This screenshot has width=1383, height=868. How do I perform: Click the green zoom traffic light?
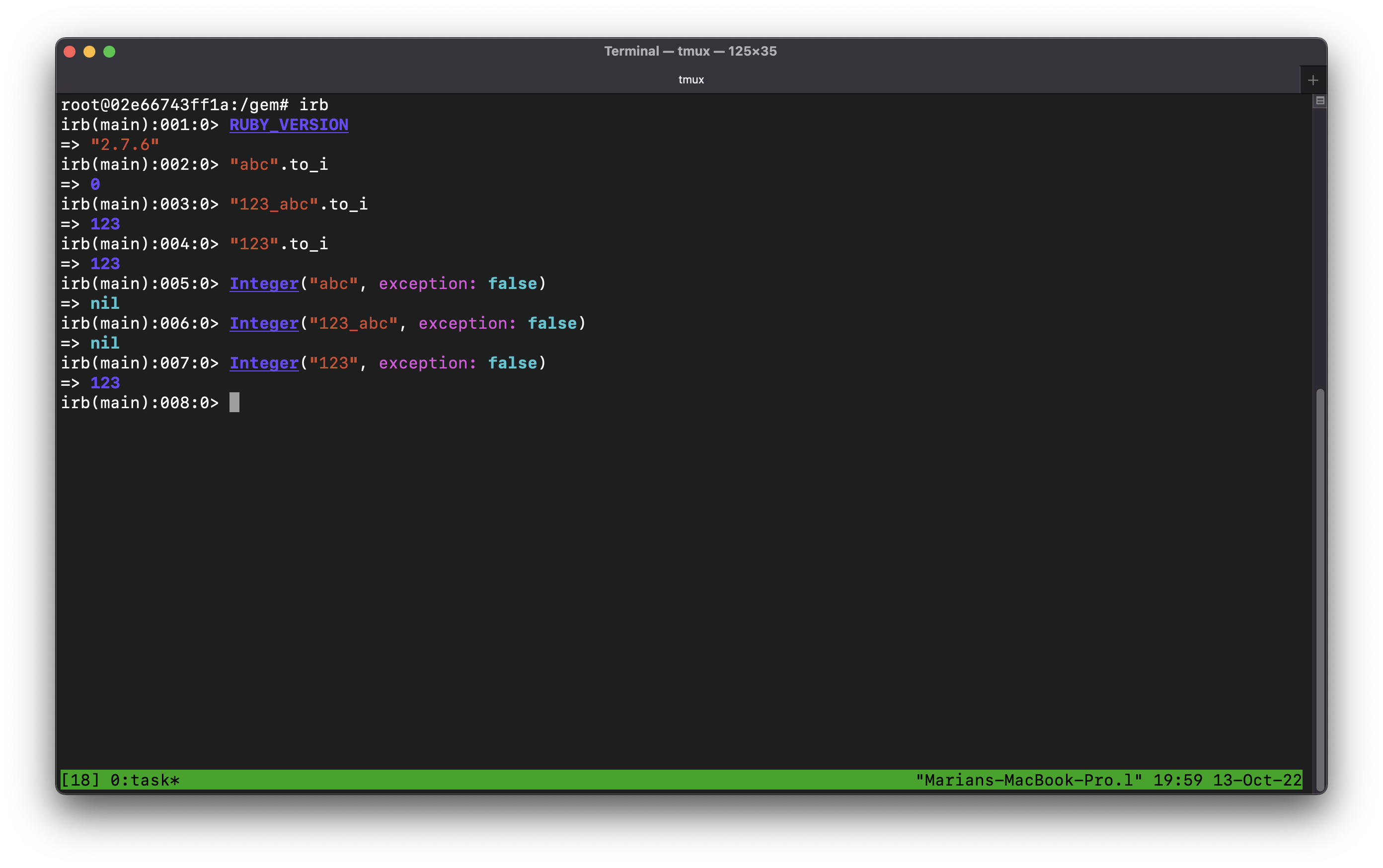point(109,52)
